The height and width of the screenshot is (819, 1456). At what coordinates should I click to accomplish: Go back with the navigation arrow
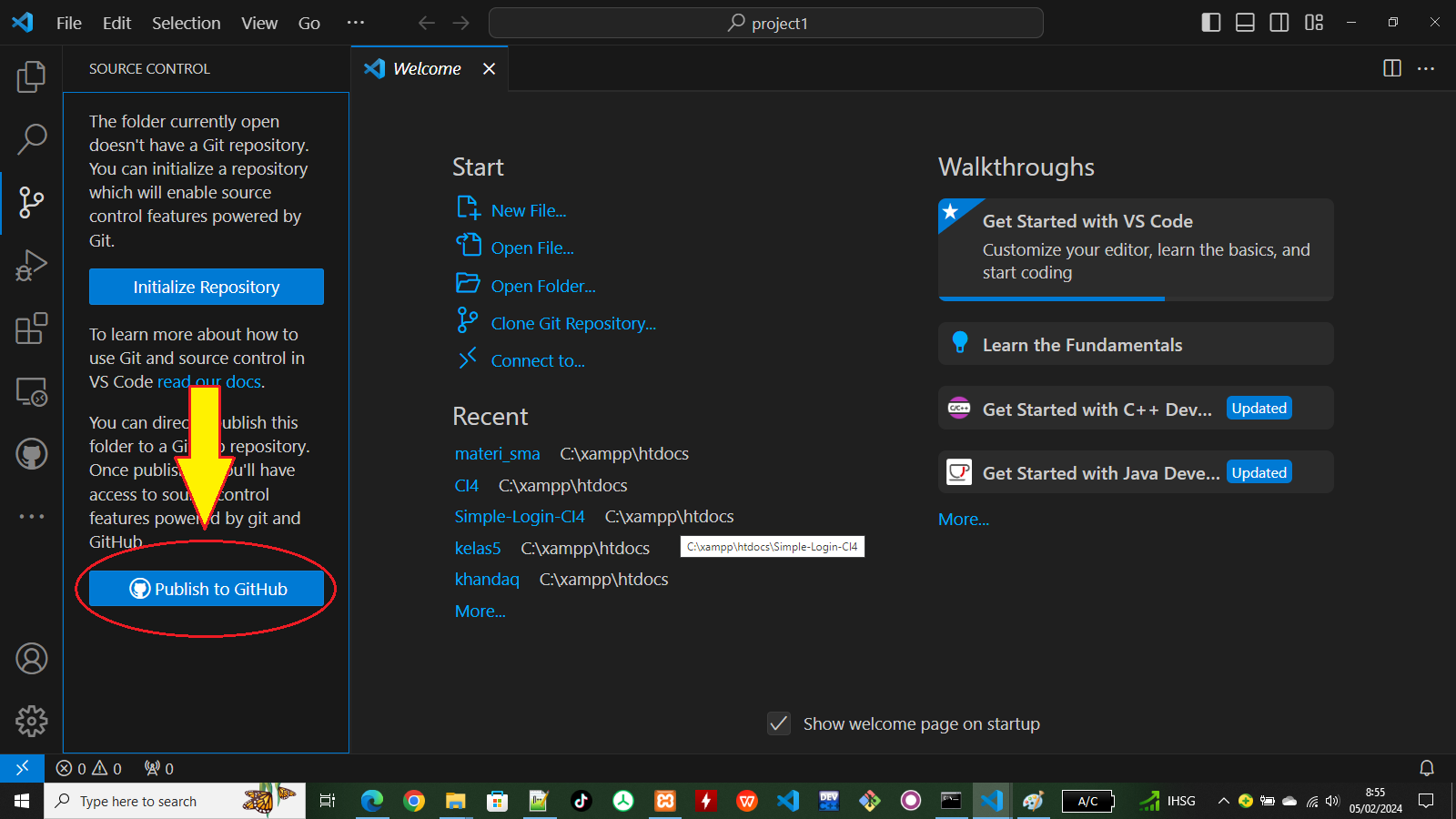[426, 23]
